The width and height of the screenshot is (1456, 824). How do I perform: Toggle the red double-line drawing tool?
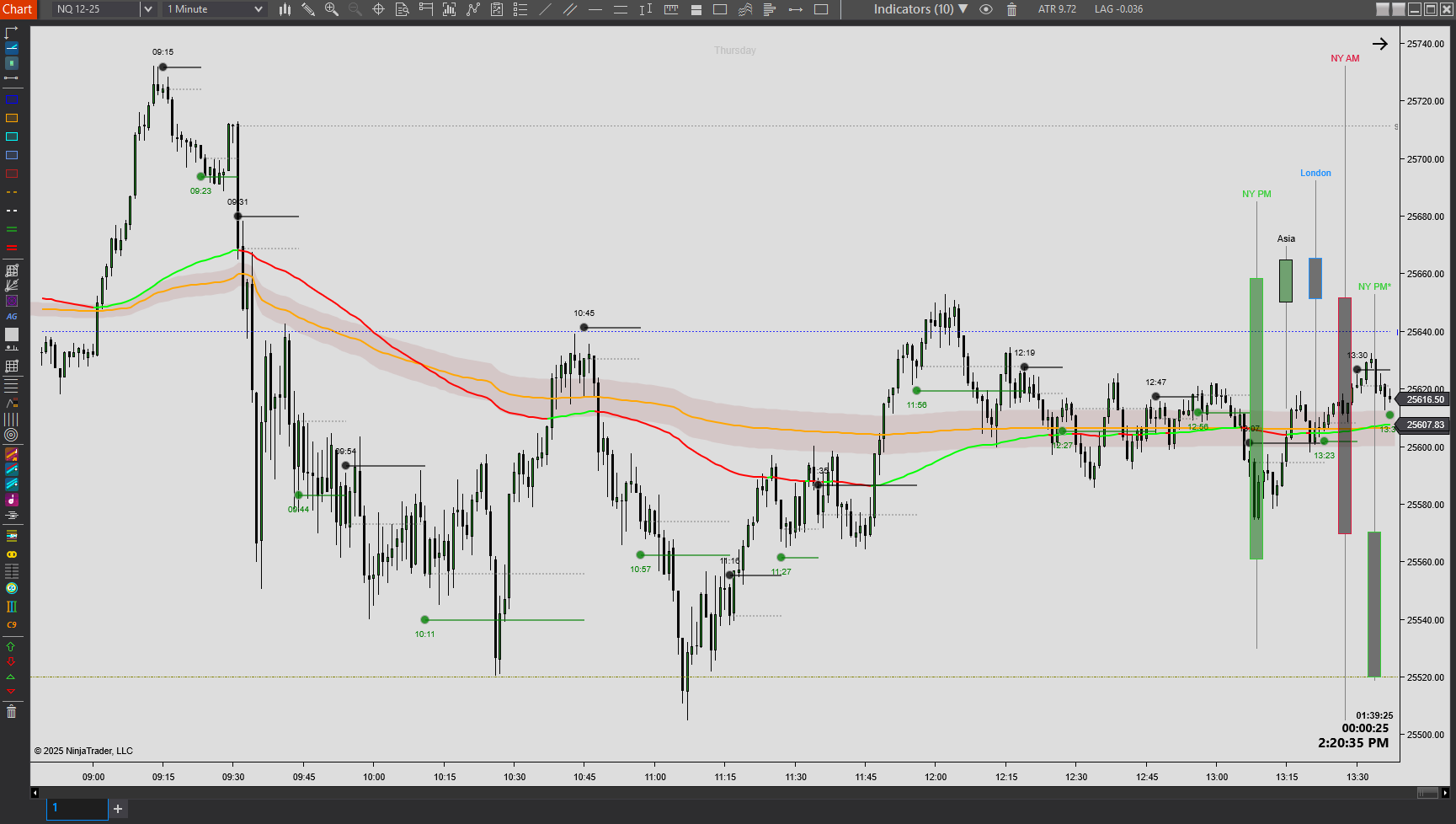pyautogui.click(x=12, y=248)
